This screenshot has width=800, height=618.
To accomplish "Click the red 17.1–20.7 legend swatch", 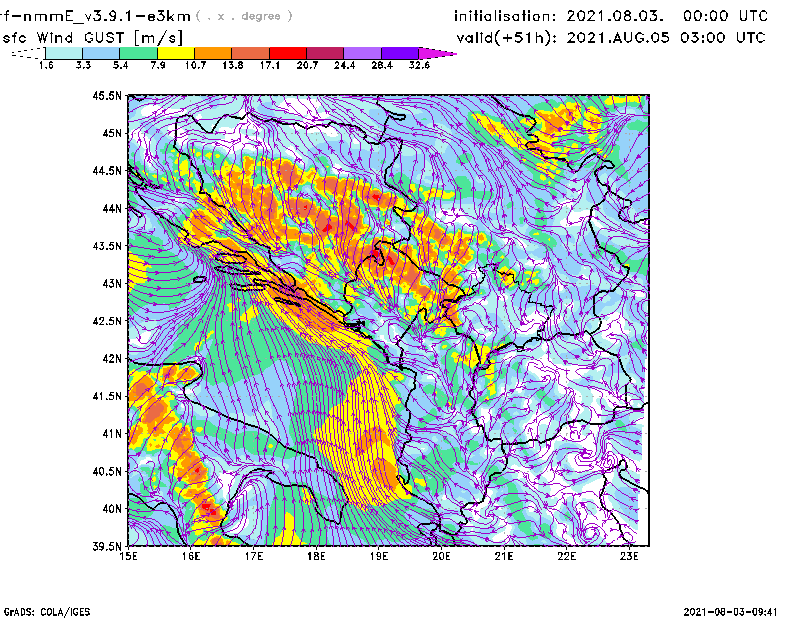I will point(288,53).
